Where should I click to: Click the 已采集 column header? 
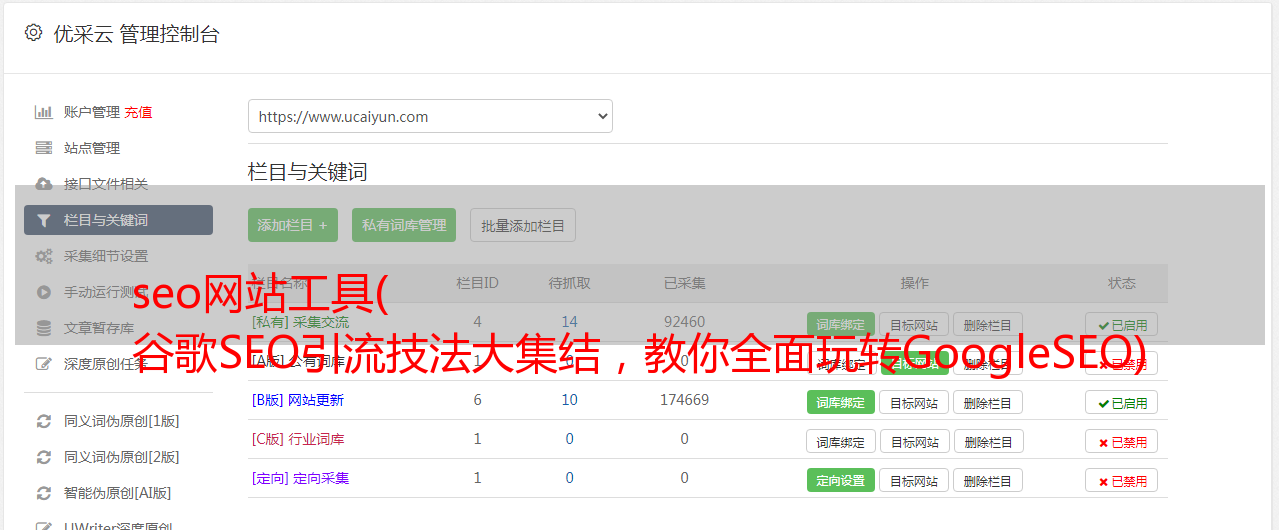(x=684, y=283)
